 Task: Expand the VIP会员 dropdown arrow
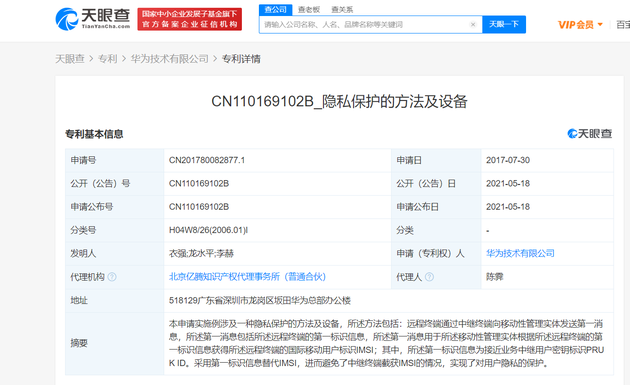(600, 25)
